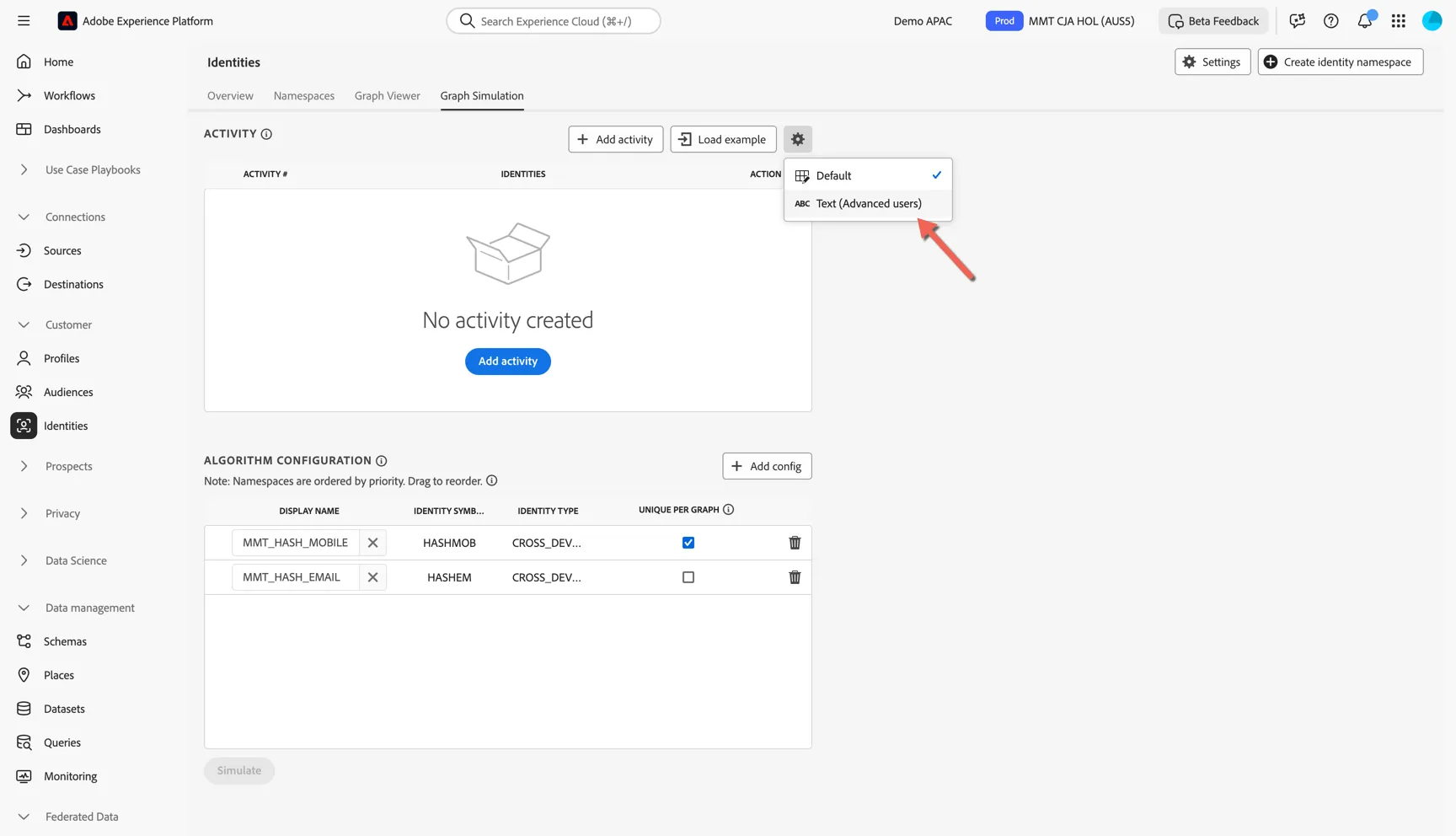Image resolution: width=1456 pixels, height=836 pixels.
Task: Click the blue Add activity button
Action: pyautogui.click(x=507, y=361)
